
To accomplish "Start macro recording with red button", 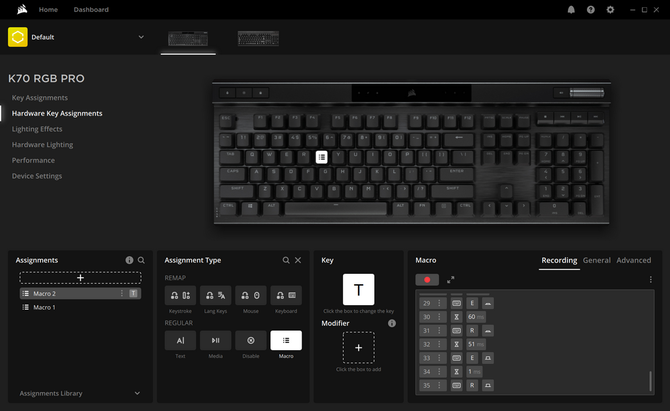I will coord(427,280).
